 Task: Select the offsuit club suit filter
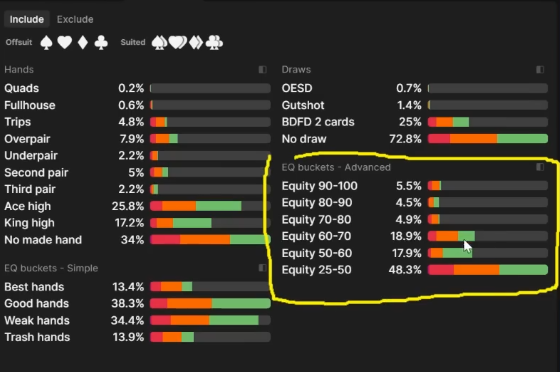(x=101, y=42)
